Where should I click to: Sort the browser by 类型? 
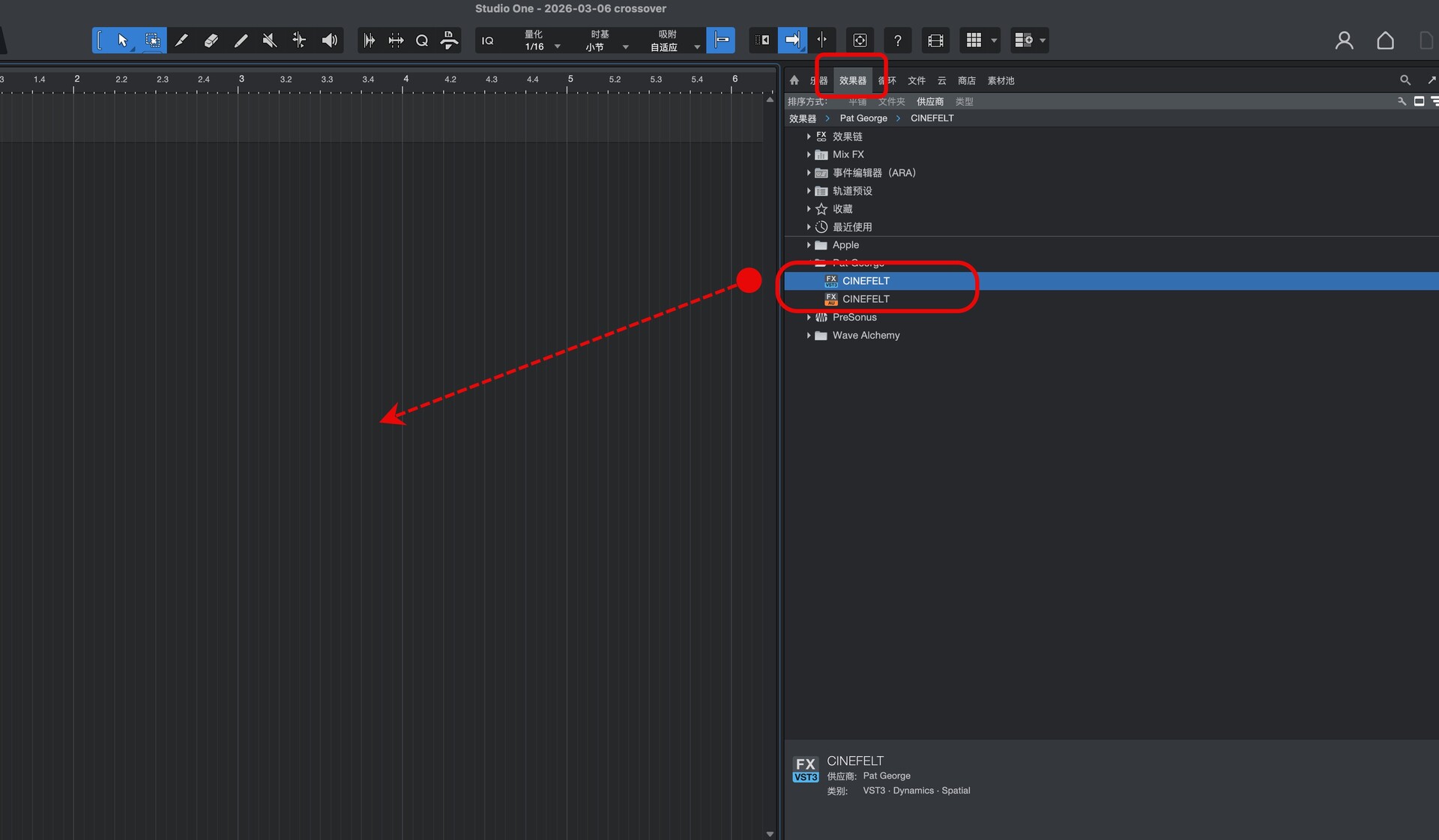(964, 102)
